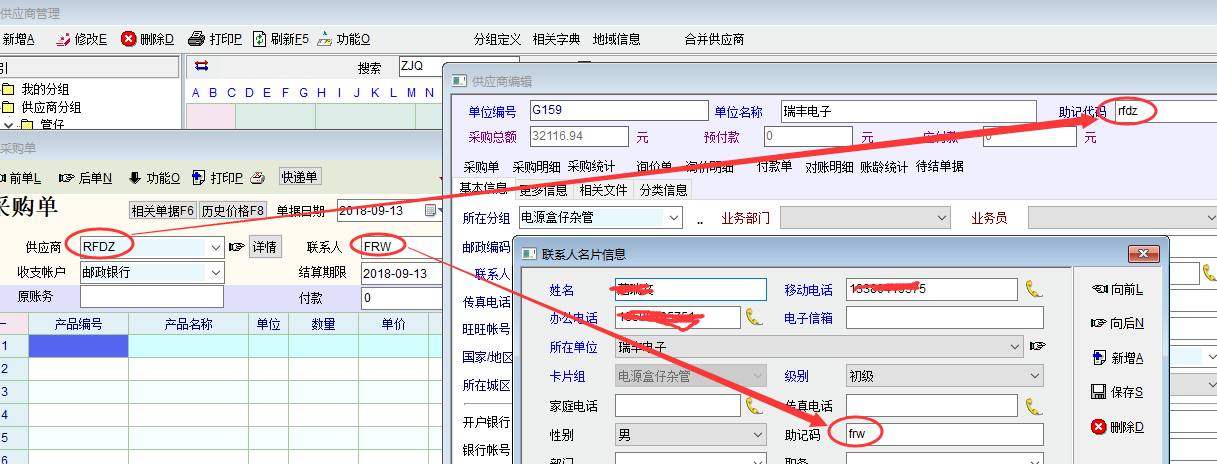Click the 向前L pointing hand icon
Image resolution: width=1217 pixels, height=464 pixels.
(1098, 289)
